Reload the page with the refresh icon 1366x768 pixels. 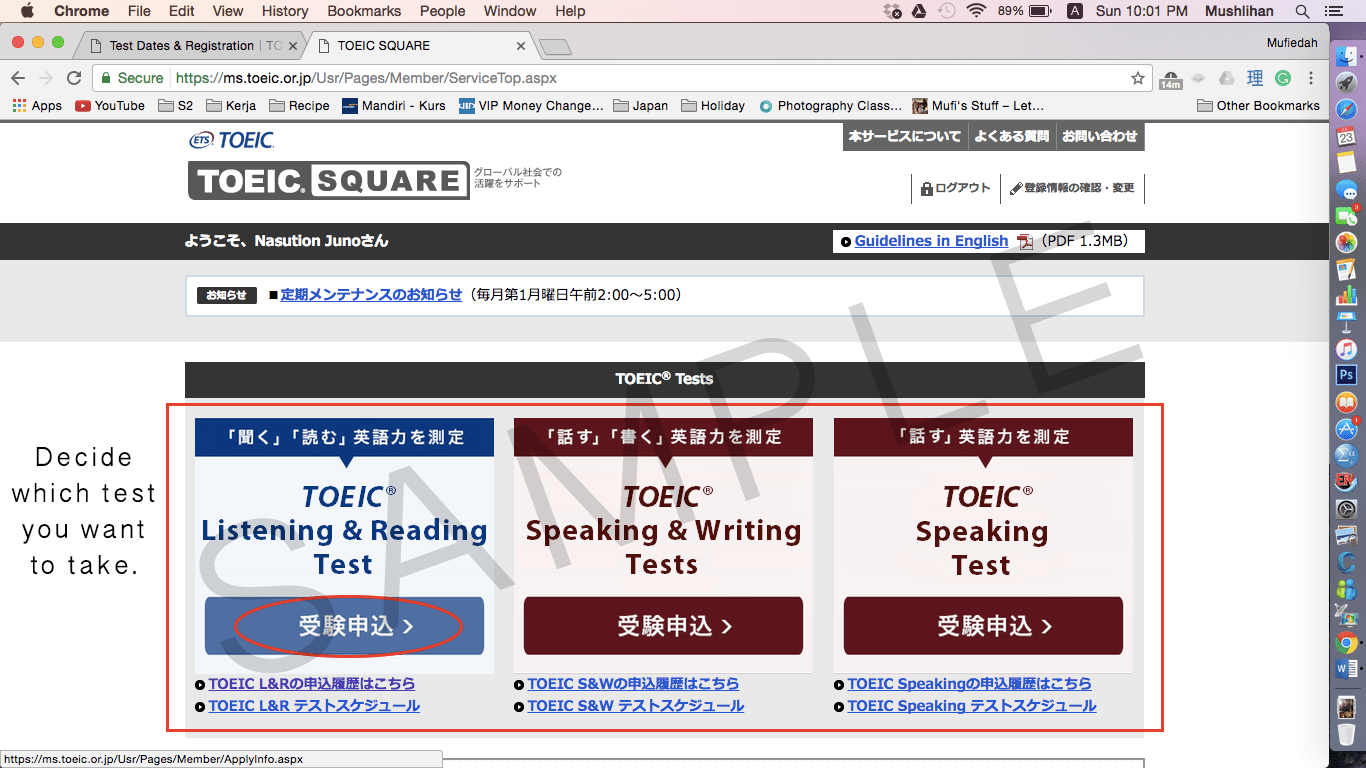point(73,78)
